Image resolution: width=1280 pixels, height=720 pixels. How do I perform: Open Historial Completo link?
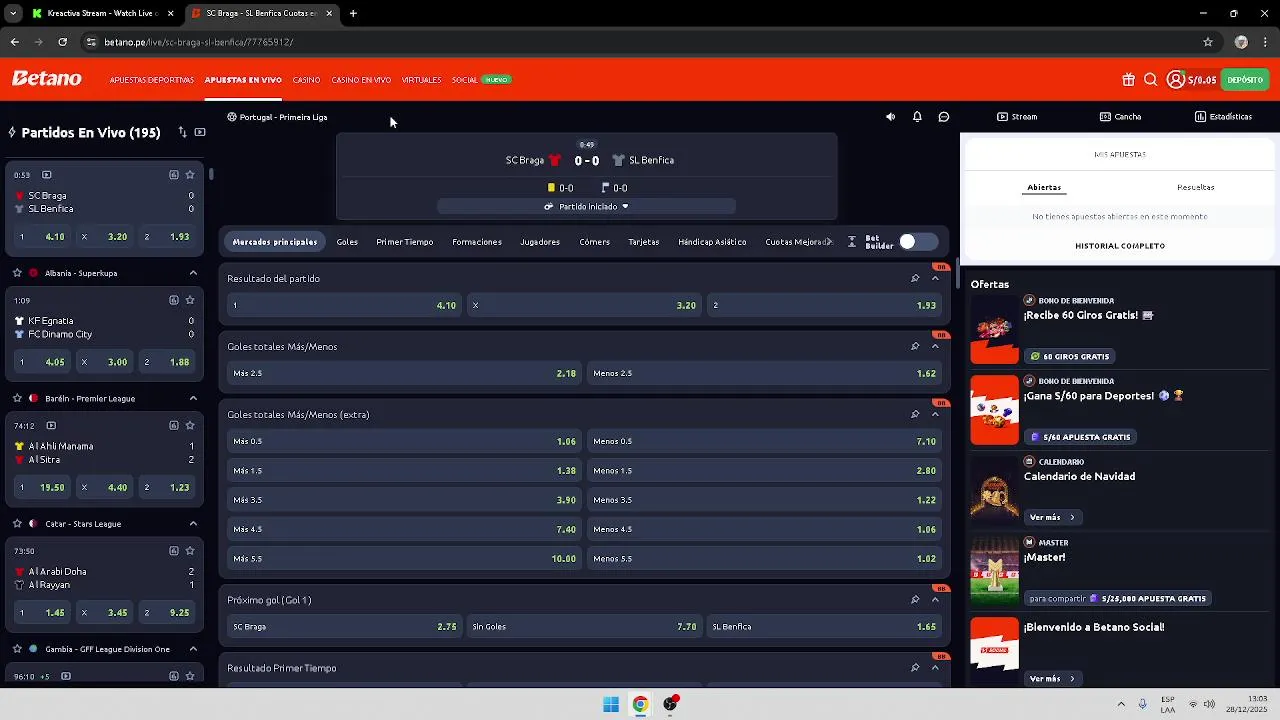coord(1119,246)
